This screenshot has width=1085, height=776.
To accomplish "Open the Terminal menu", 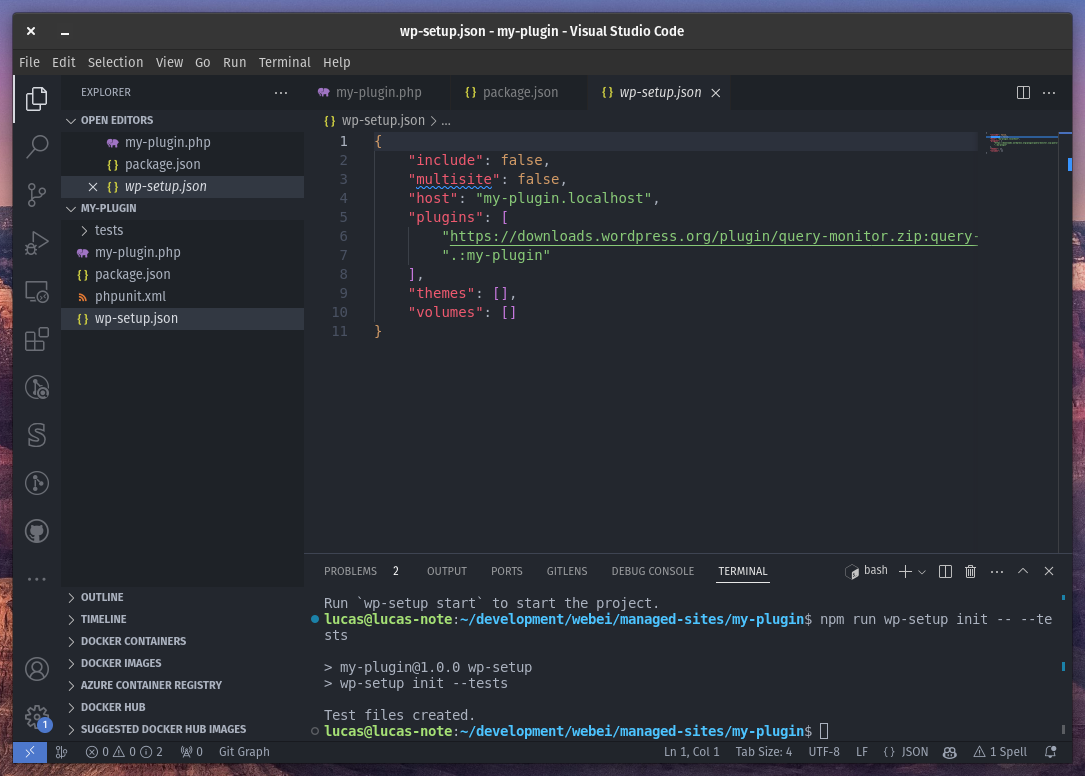I will click(x=284, y=62).
